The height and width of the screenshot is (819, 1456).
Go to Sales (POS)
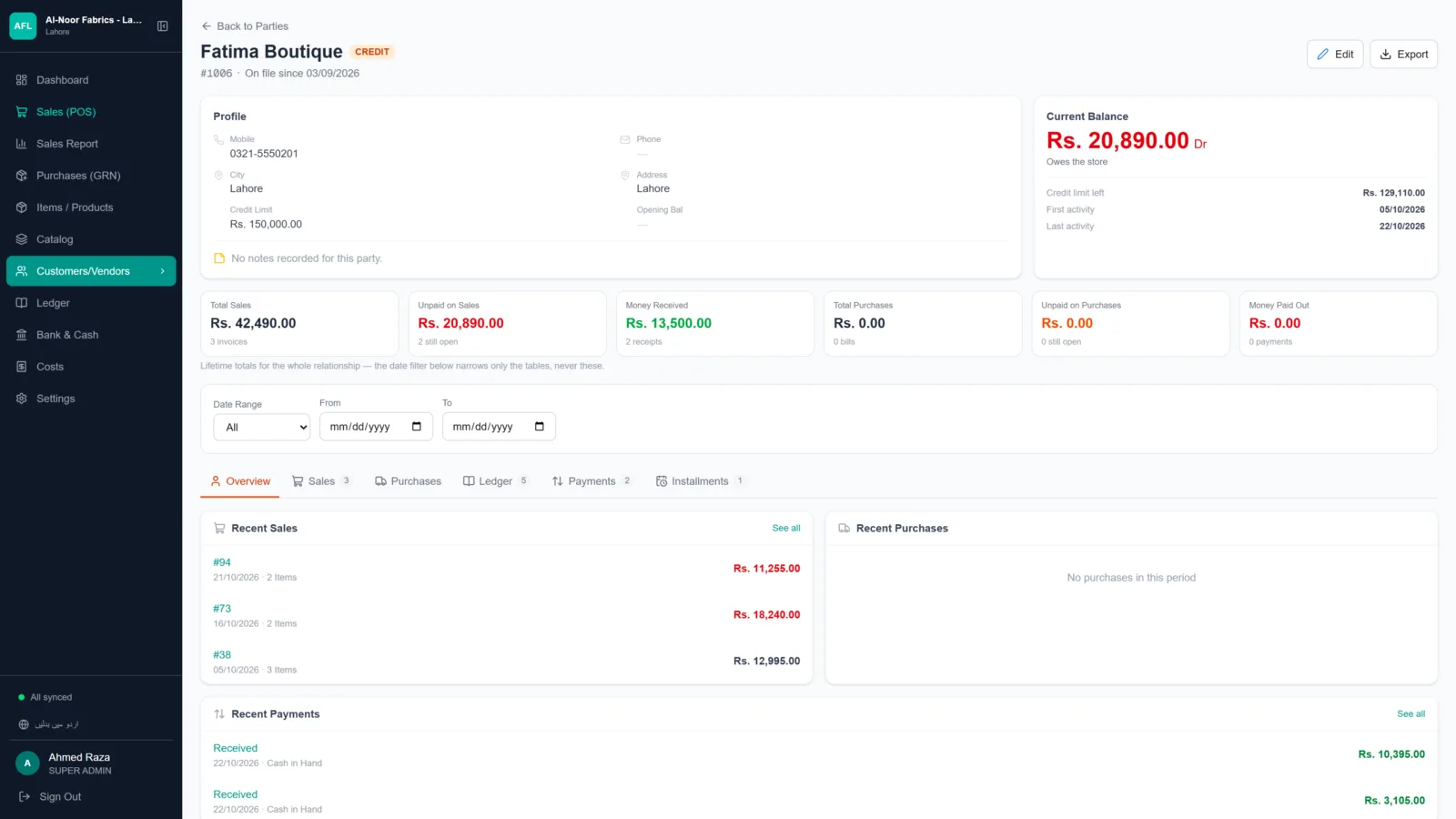91,112
